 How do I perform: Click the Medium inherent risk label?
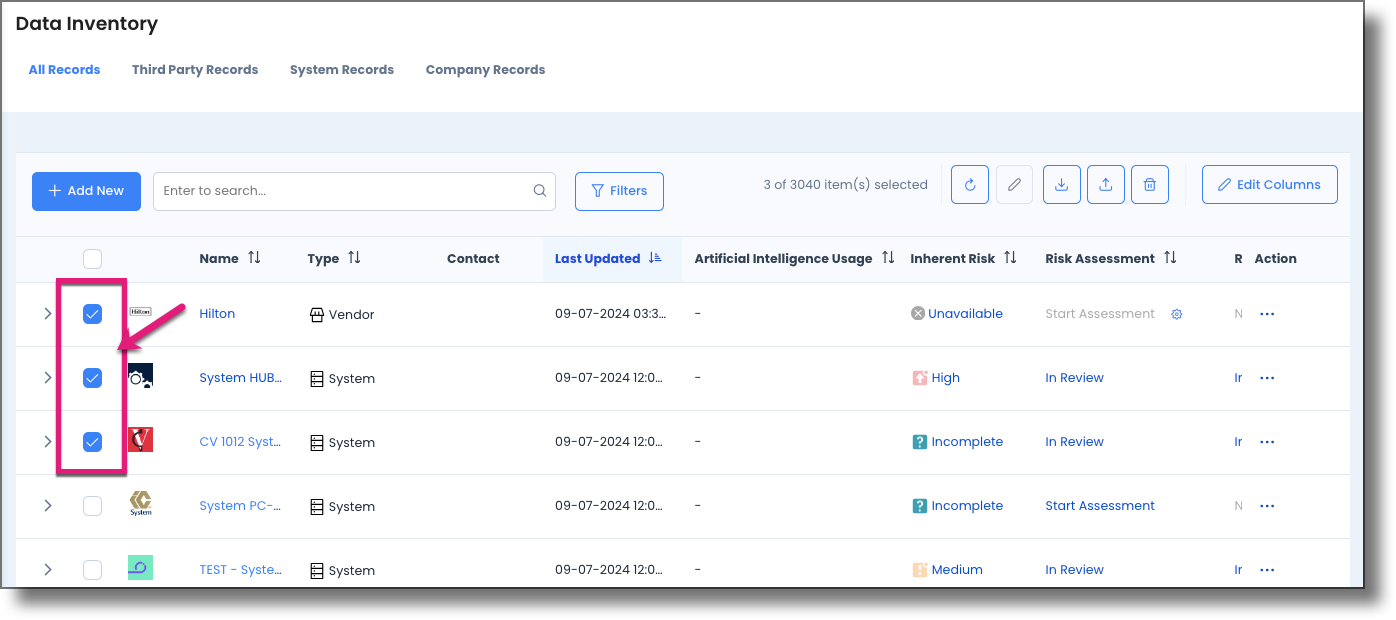coord(957,570)
